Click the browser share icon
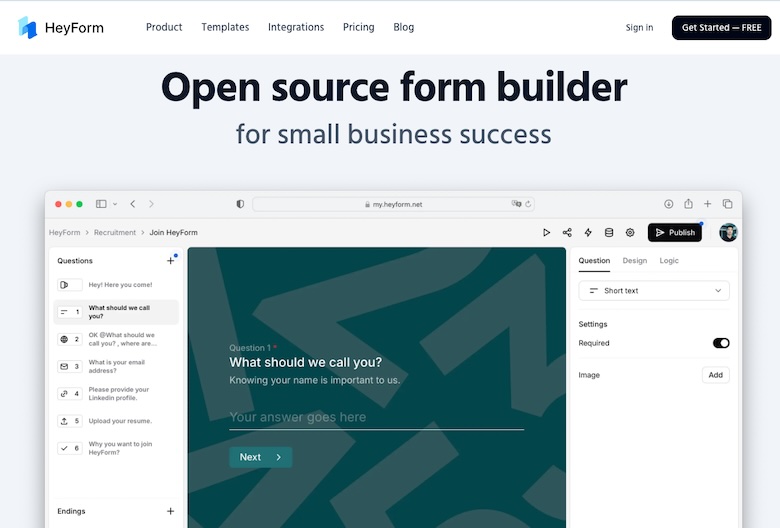This screenshot has height=528, width=780. (x=688, y=204)
